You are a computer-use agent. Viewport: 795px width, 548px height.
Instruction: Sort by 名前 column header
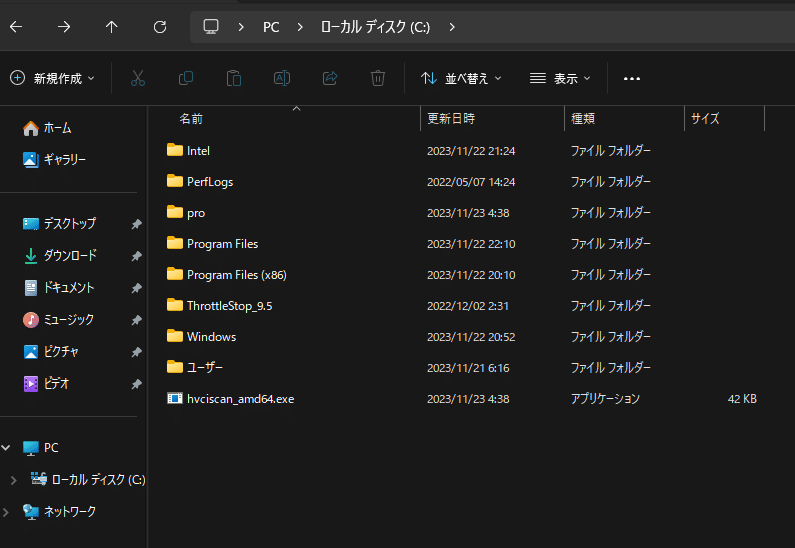[191, 119]
